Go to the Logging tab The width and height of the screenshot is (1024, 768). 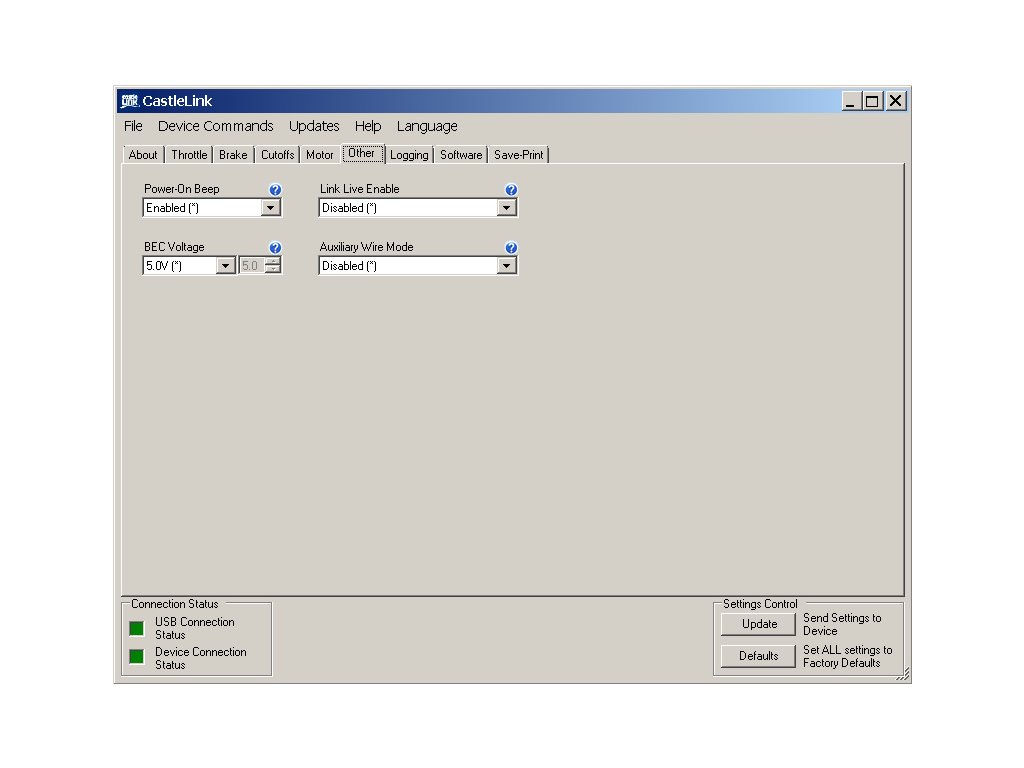409,155
